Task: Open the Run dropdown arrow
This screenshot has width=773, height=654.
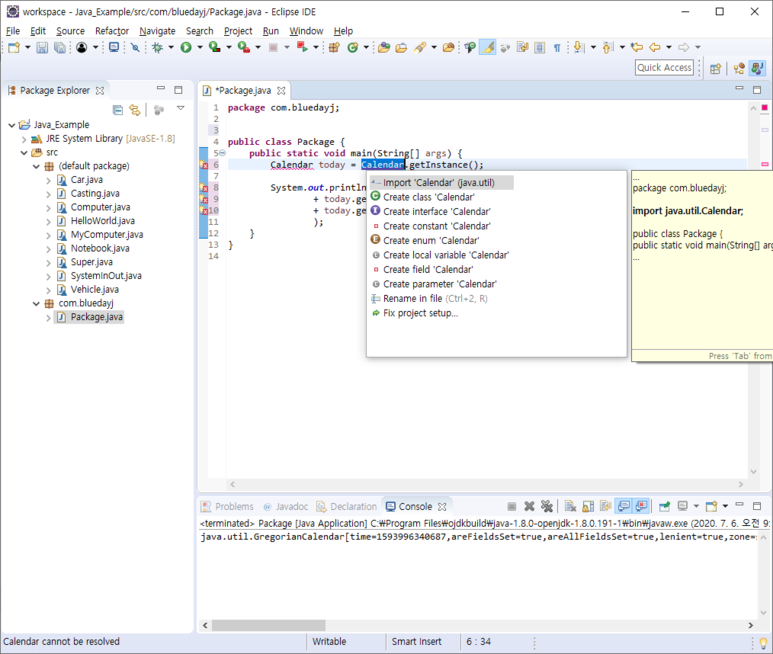Action: pyautogui.click(x=200, y=47)
